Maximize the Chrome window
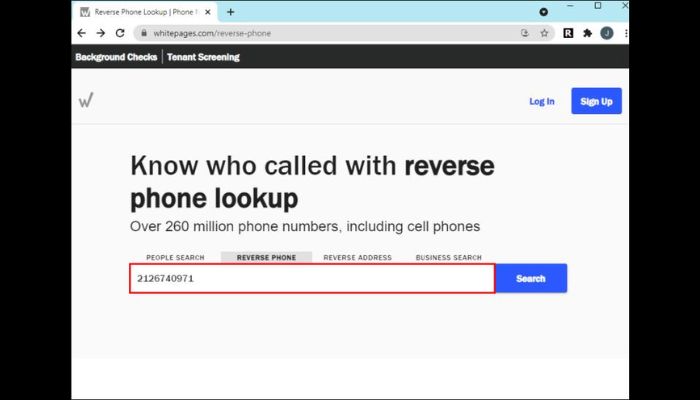The image size is (700, 400). click(x=598, y=6)
